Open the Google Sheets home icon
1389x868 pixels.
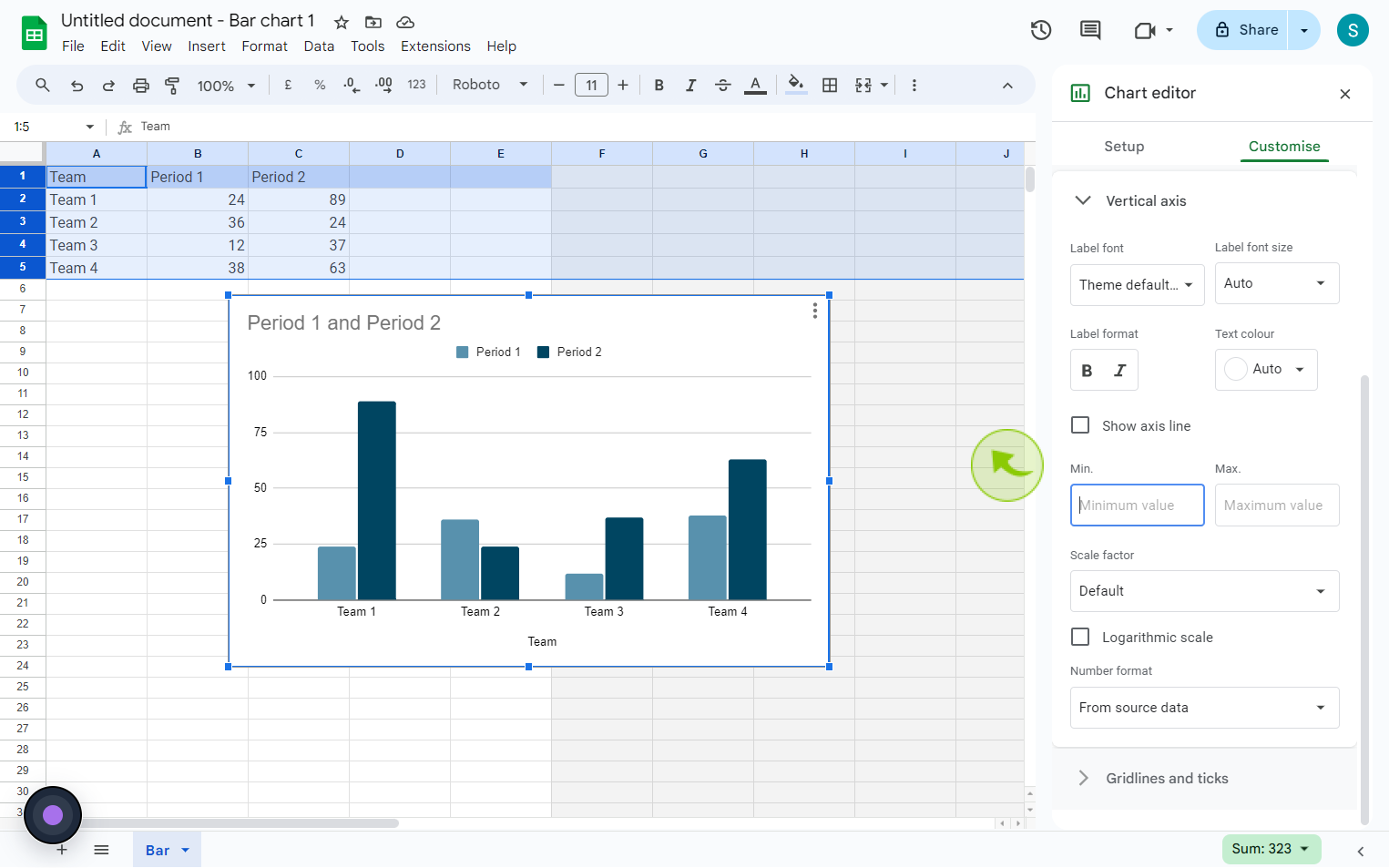tap(34, 34)
